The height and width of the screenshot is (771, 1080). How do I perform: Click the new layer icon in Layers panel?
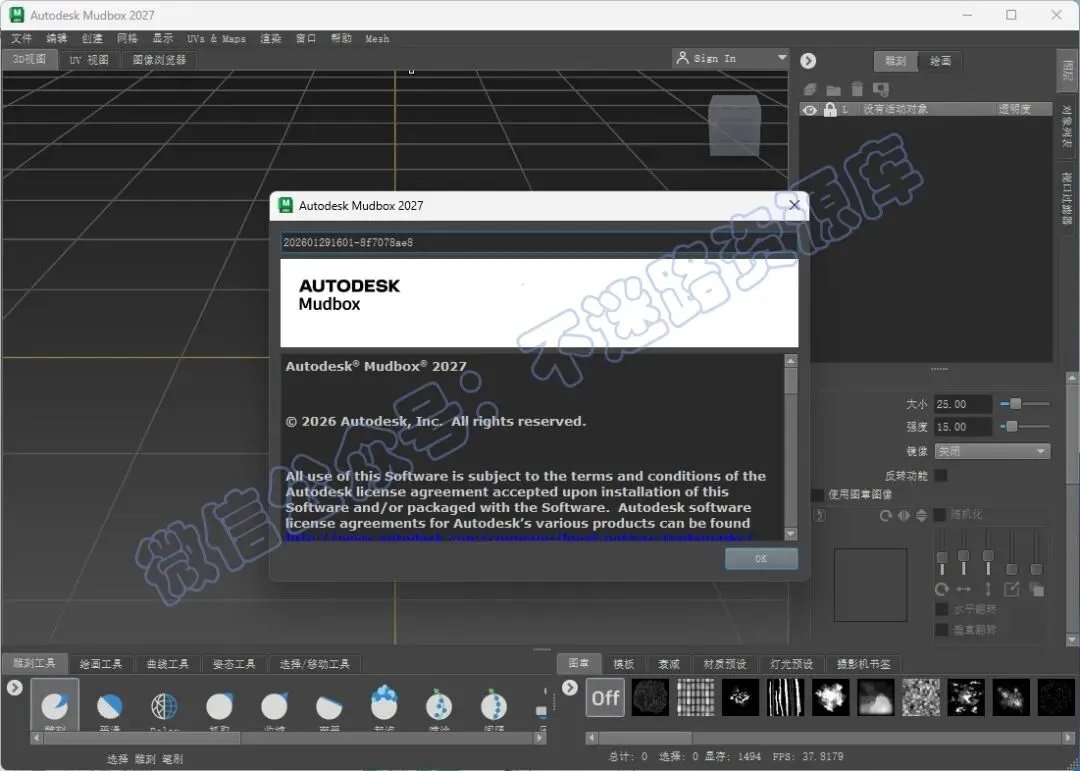tap(811, 90)
